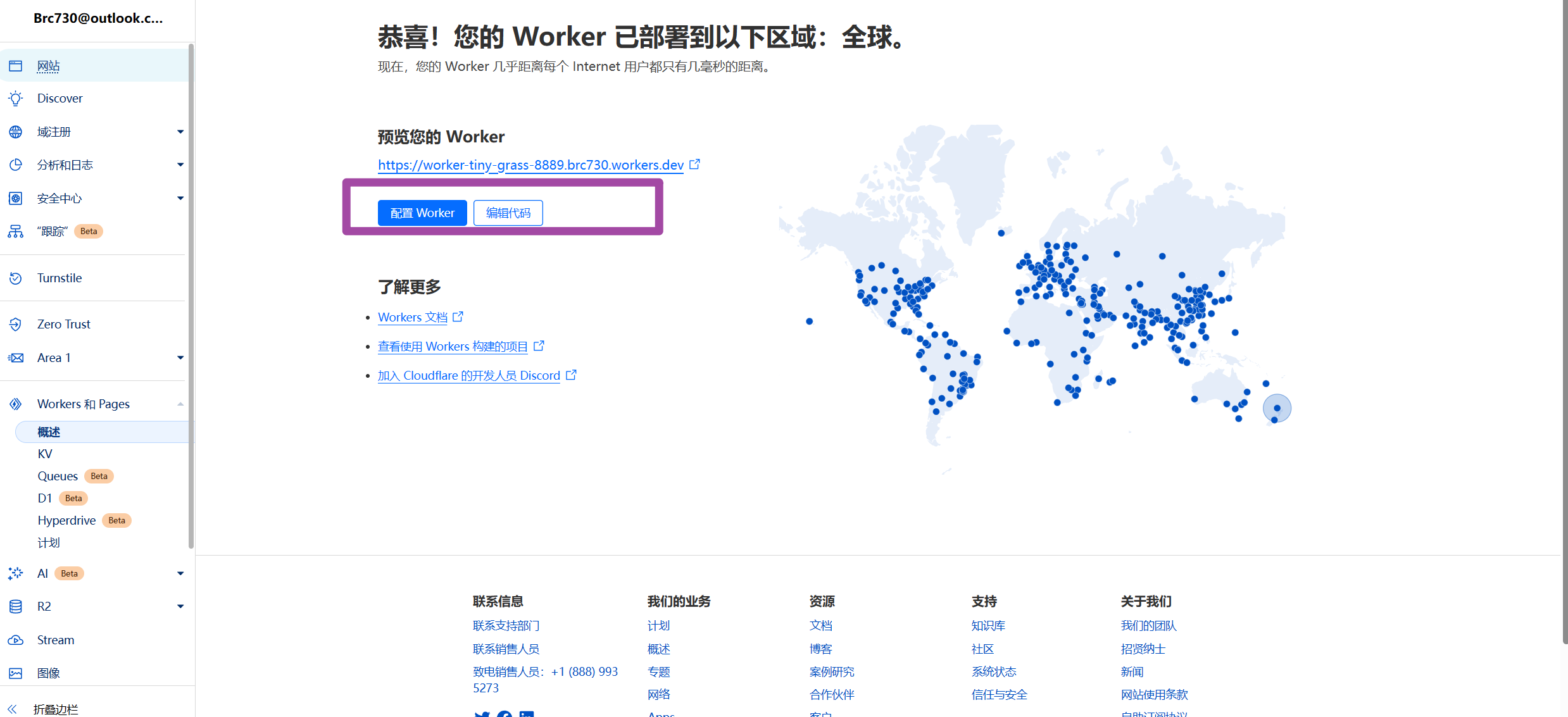Expand the Area 1 dropdown arrow
This screenshot has width=1568, height=717.
[x=180, y=358]
